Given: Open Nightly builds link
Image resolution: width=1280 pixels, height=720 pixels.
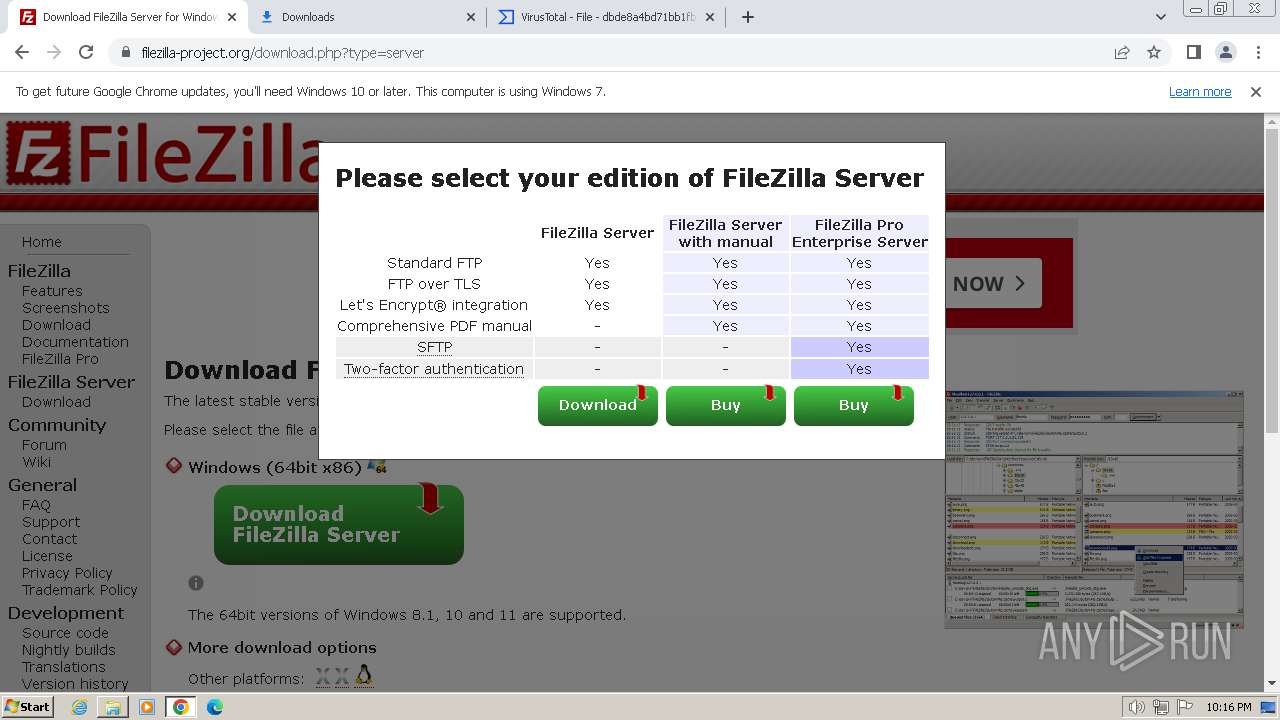Looking at the screenshot, I should click(68, 650).
